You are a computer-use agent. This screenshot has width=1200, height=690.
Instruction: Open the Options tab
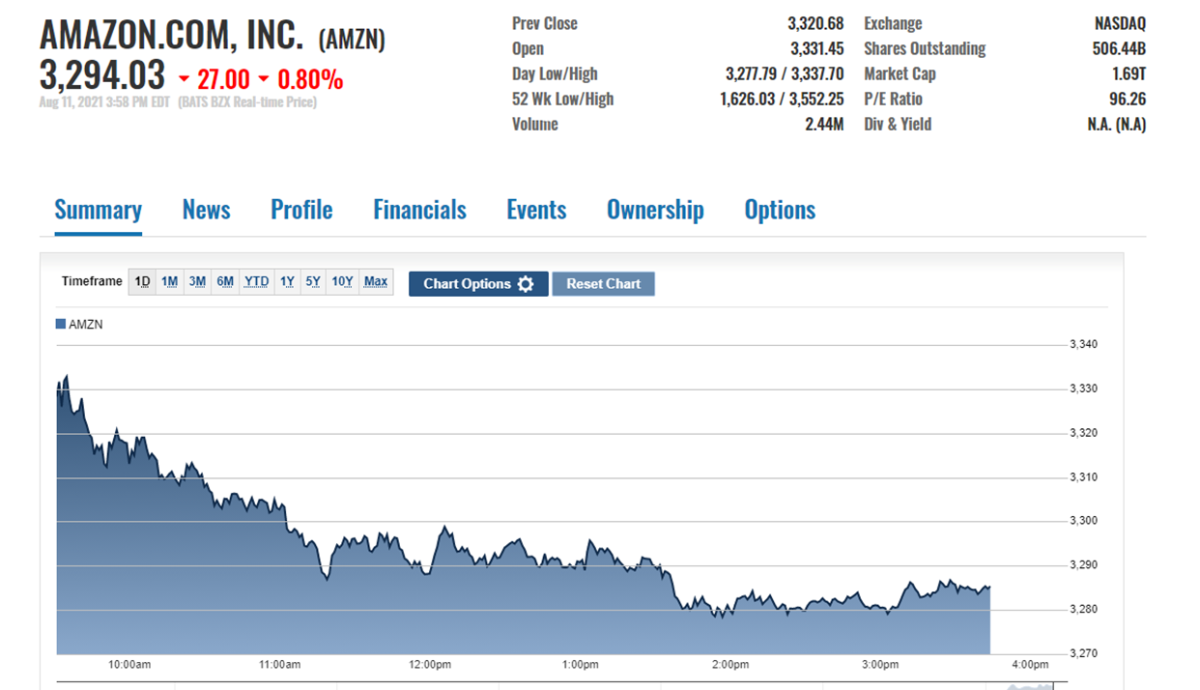780,210
